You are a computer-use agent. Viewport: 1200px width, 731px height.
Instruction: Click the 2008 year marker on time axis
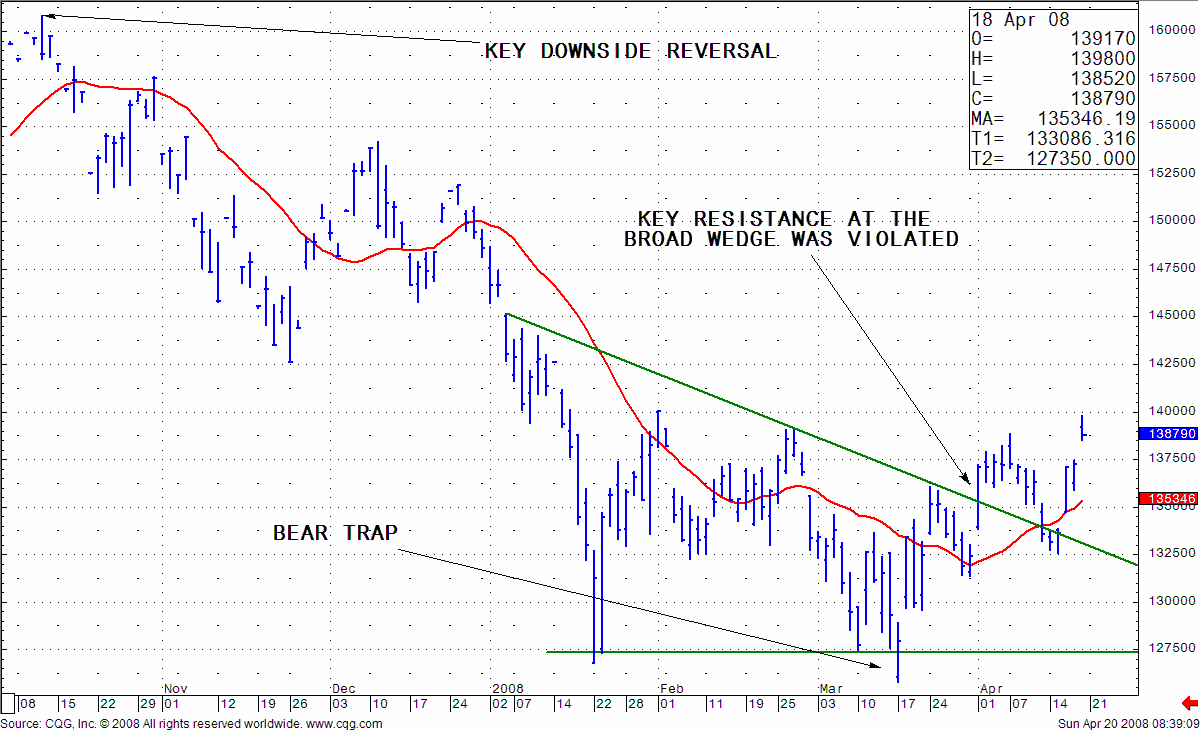(x=506, y=689)
